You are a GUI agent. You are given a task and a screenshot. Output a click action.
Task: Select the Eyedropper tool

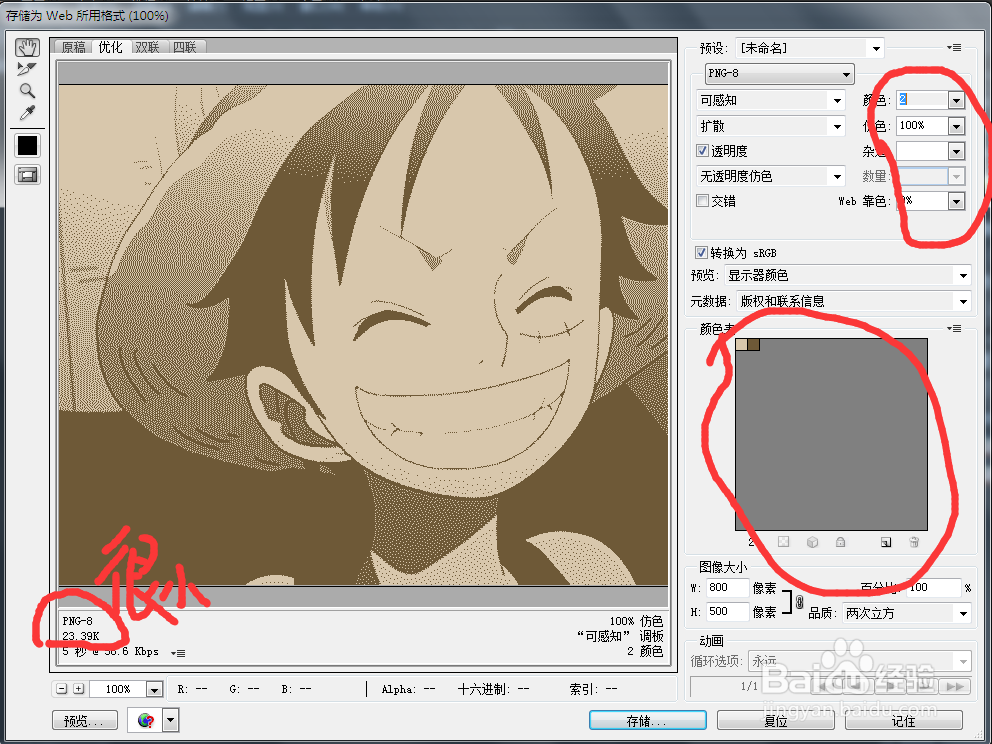pos(27,113)
